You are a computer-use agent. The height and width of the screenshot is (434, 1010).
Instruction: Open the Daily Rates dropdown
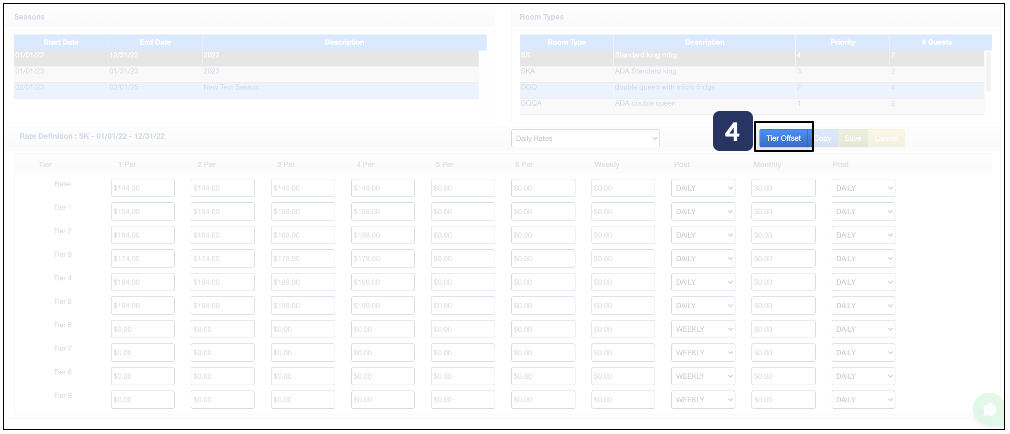pyautogui.click(x=585, y=138)
